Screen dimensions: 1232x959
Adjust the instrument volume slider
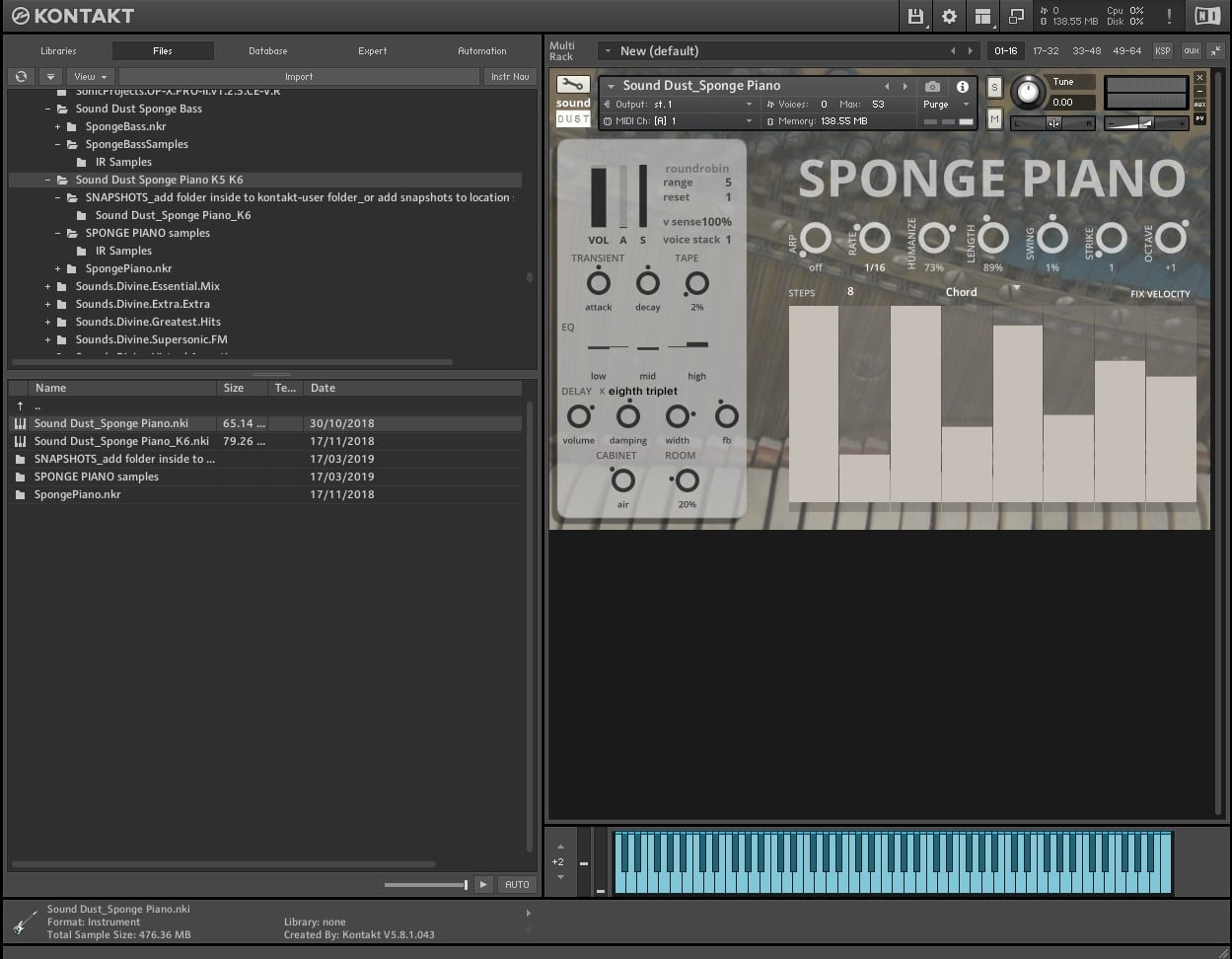(x=1145, y=122)
